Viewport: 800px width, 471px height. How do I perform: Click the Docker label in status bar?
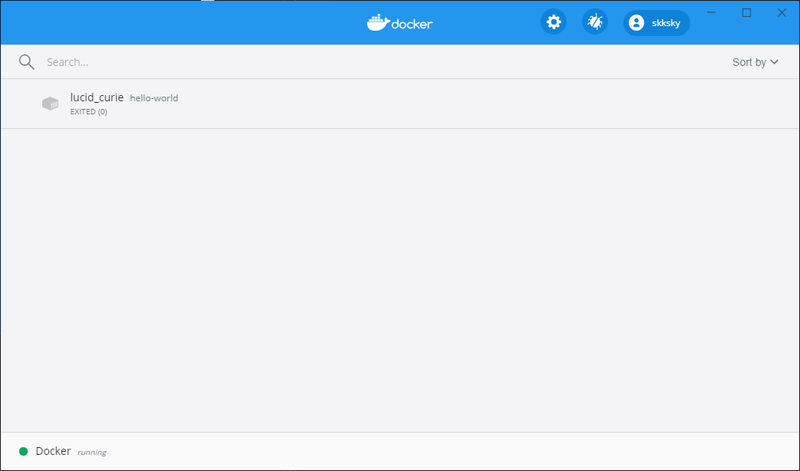(53, 451)
